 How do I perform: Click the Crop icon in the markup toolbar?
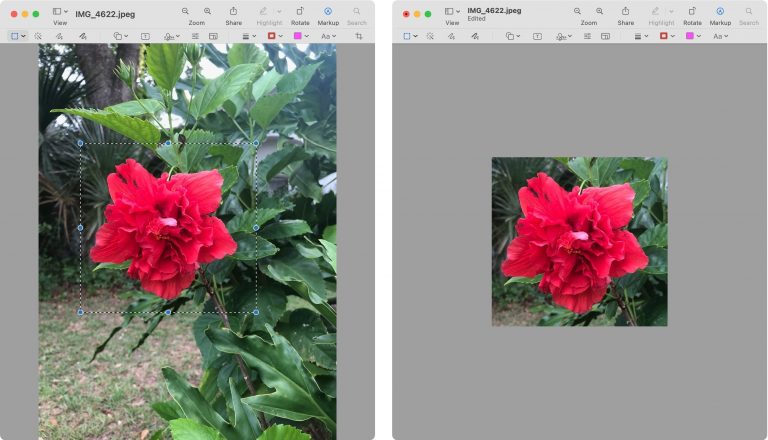pyautogui.click(x=359, y=36)
